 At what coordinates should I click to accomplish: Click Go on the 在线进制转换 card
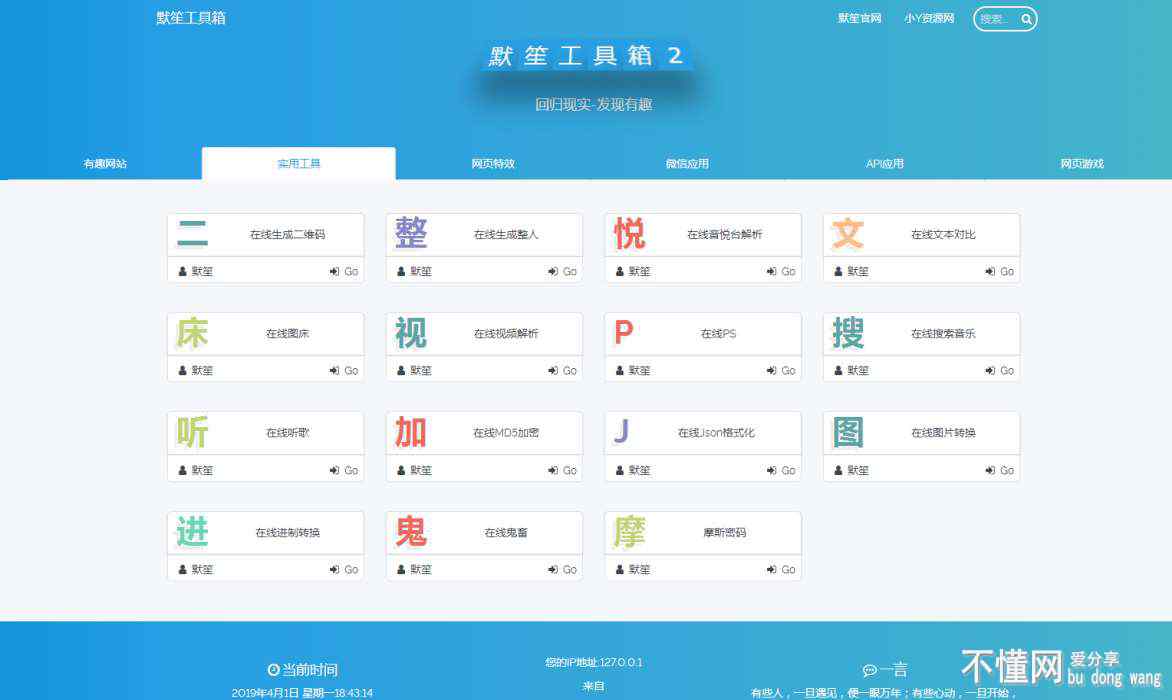[344, 569]
